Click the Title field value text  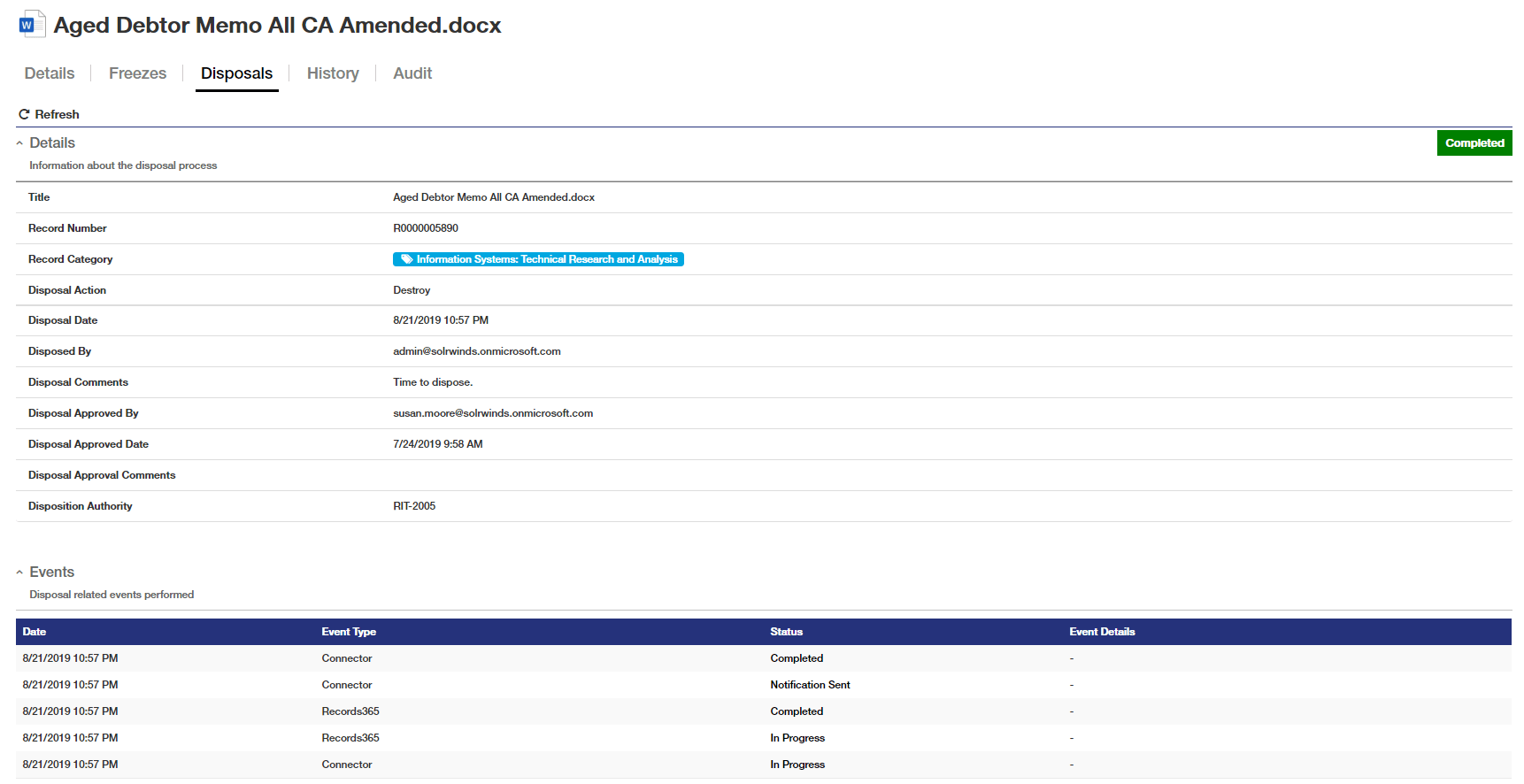pos(494,197)
